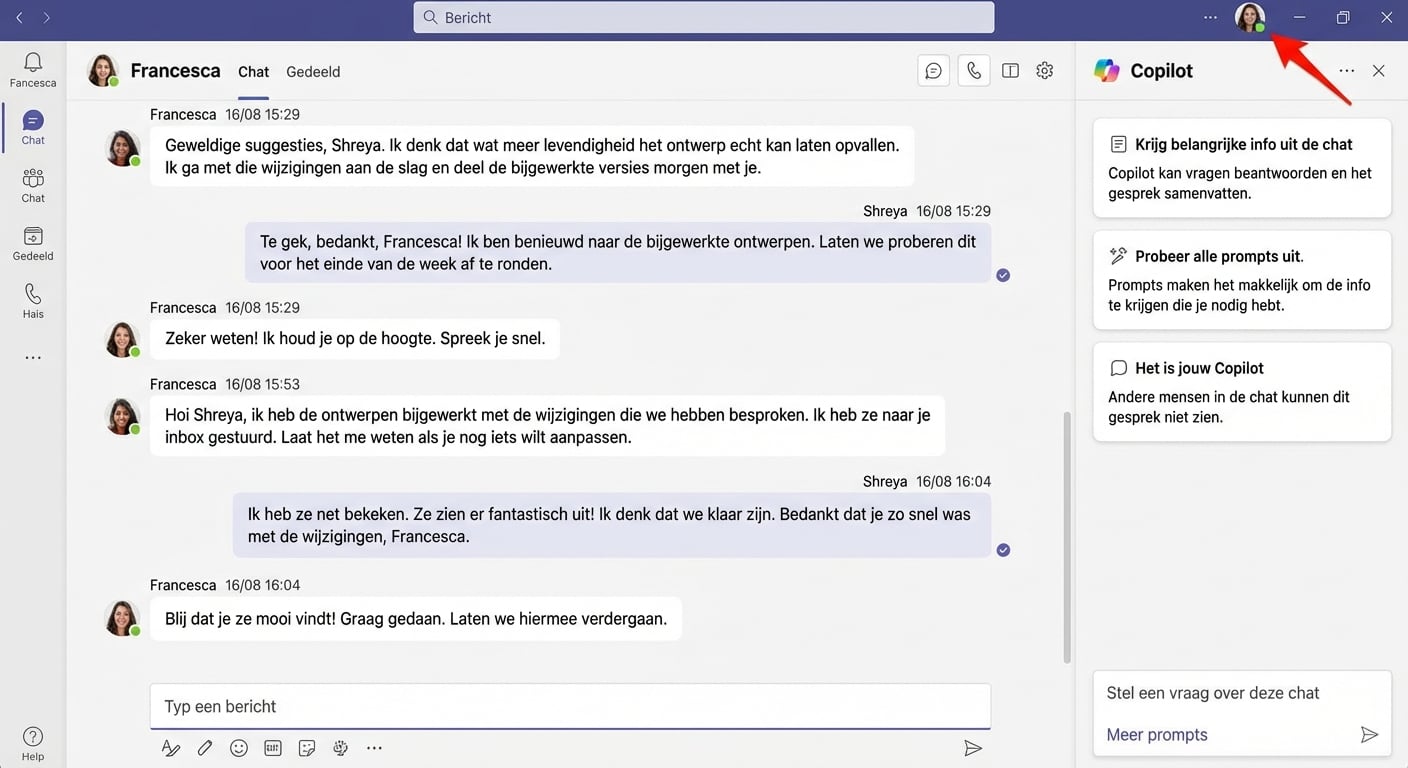Start a video call with Francesca
The height and width of the screenshot is (768, 1408).
[x=973, y=70]
